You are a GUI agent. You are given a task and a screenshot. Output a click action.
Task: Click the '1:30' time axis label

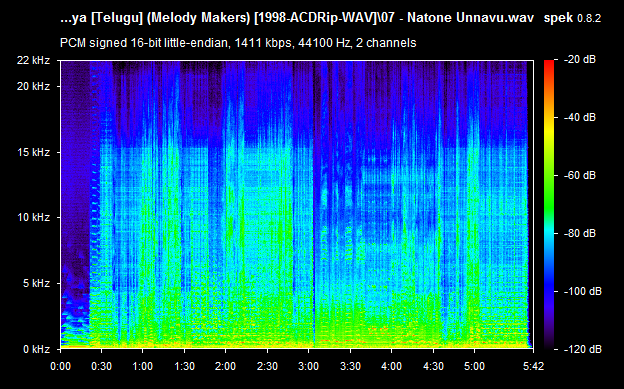click(x=184, y=366)
